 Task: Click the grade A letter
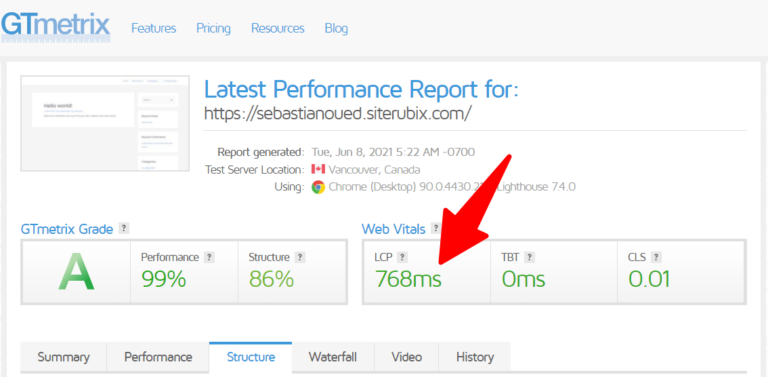click(76, 272)
